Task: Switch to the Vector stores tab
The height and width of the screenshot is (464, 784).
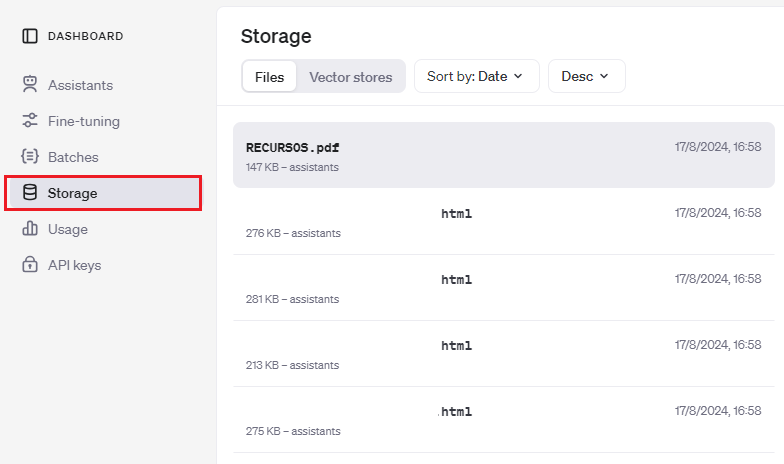Action: (350, 76)
